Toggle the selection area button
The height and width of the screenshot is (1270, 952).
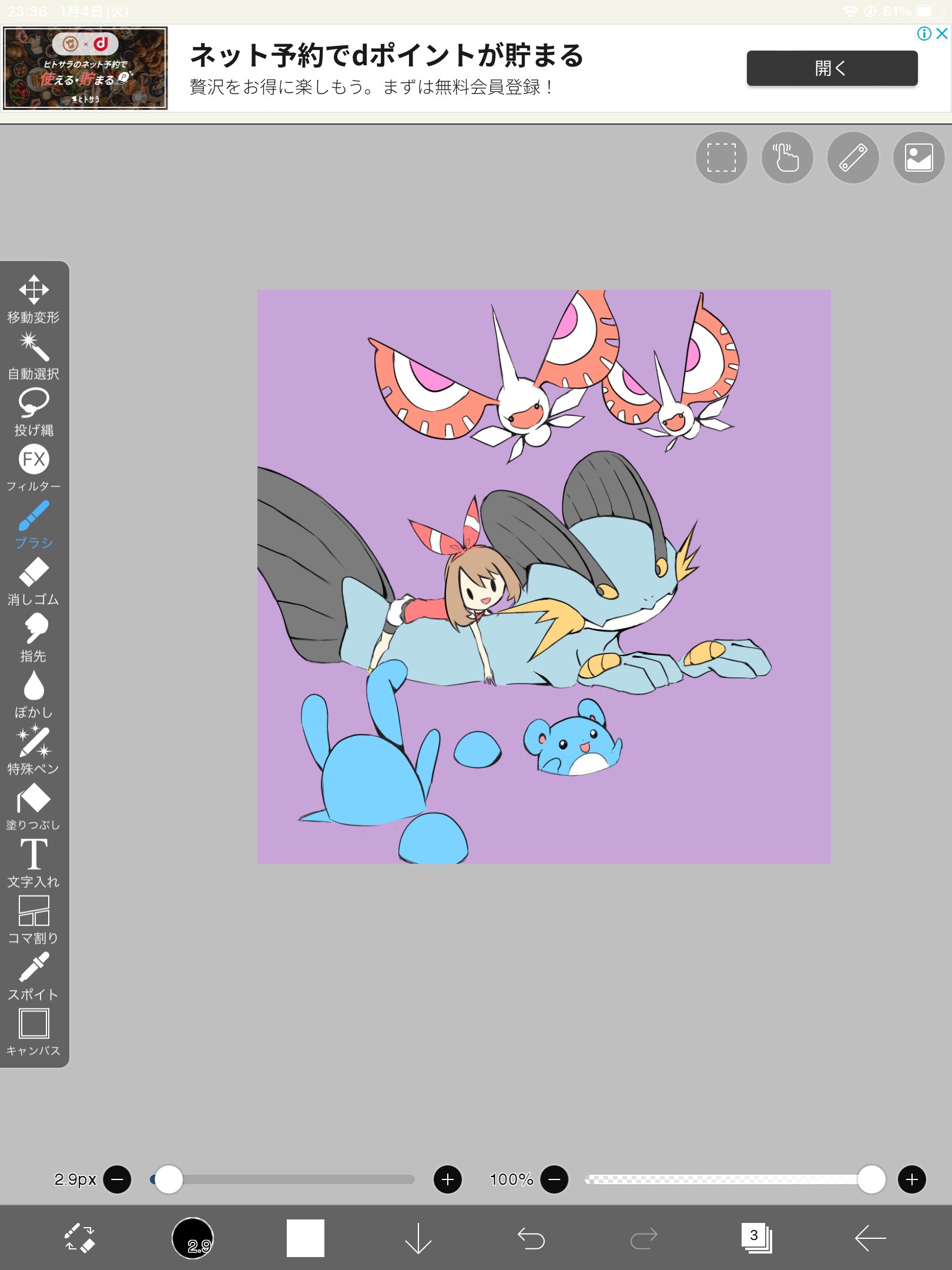(721, 158)
